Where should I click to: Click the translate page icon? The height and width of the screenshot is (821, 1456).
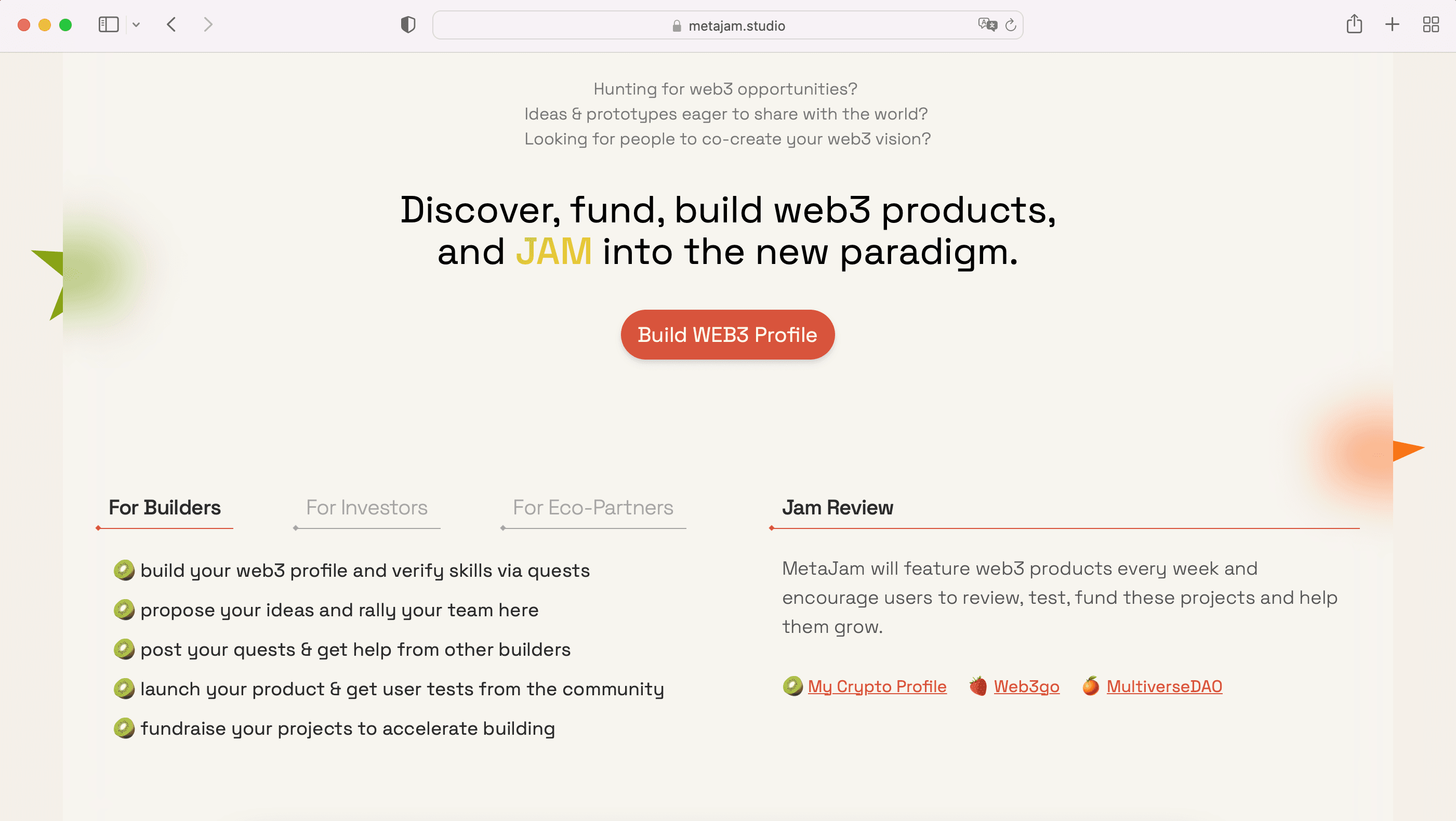coord(987,25)
